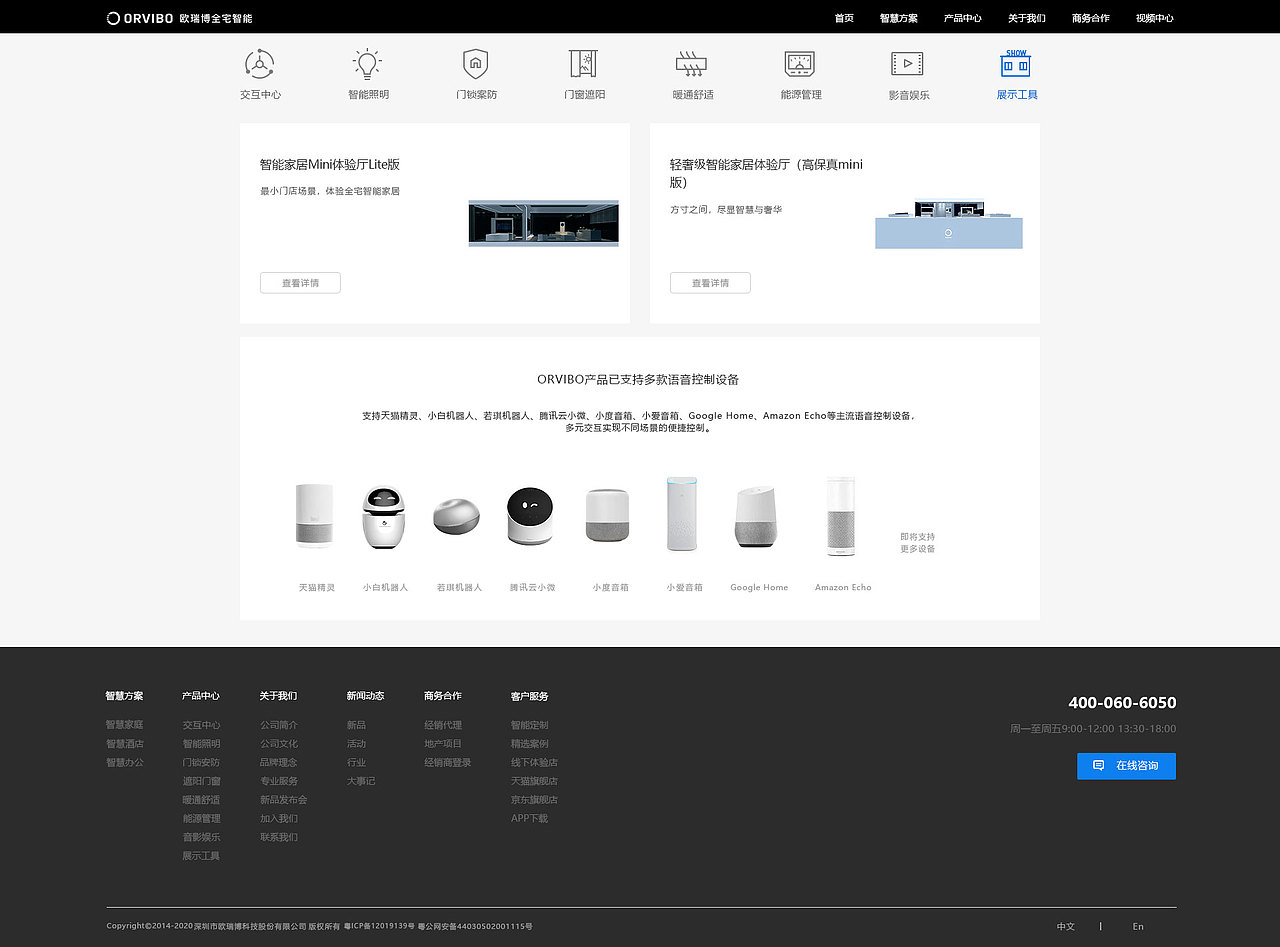This screenshot has height=947, width=1280.
Task: Click 查看详情 for the Mini体验厅Lite版 card
Action: (x=300, y=283)
